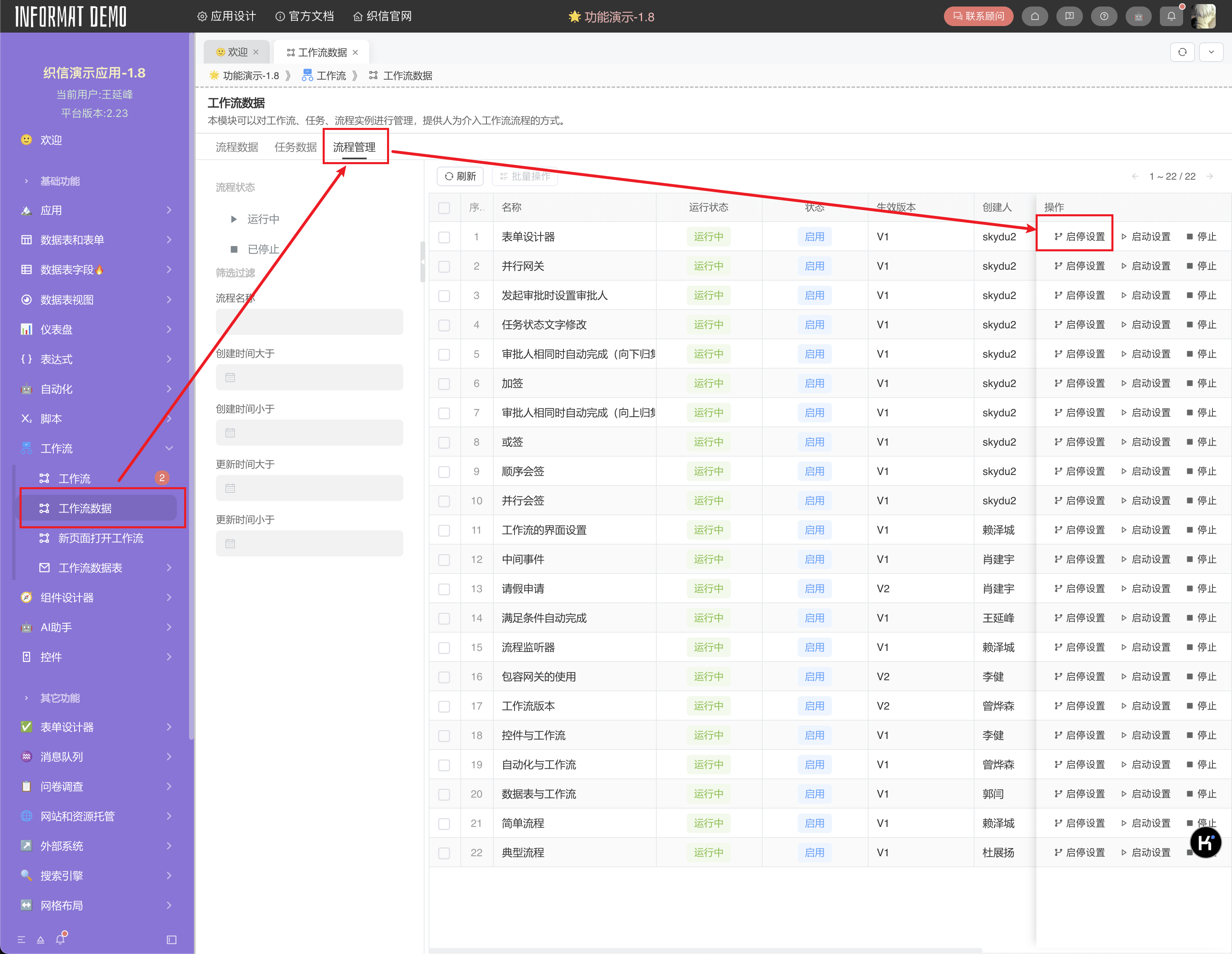Check the checkbox for 表单设计器 row

(x=444, y=237)
